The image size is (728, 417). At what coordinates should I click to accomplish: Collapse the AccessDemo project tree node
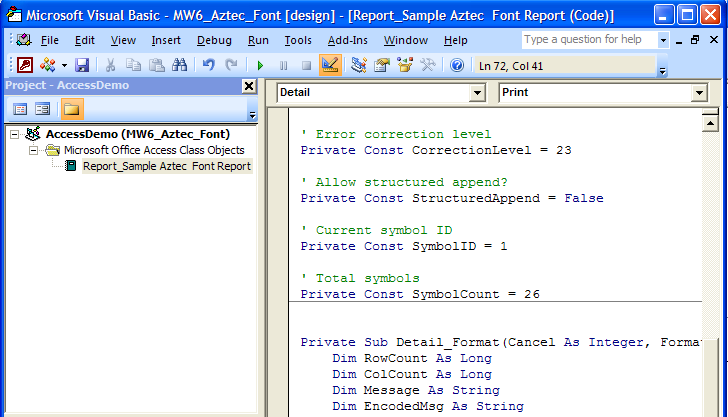[13, 134]
